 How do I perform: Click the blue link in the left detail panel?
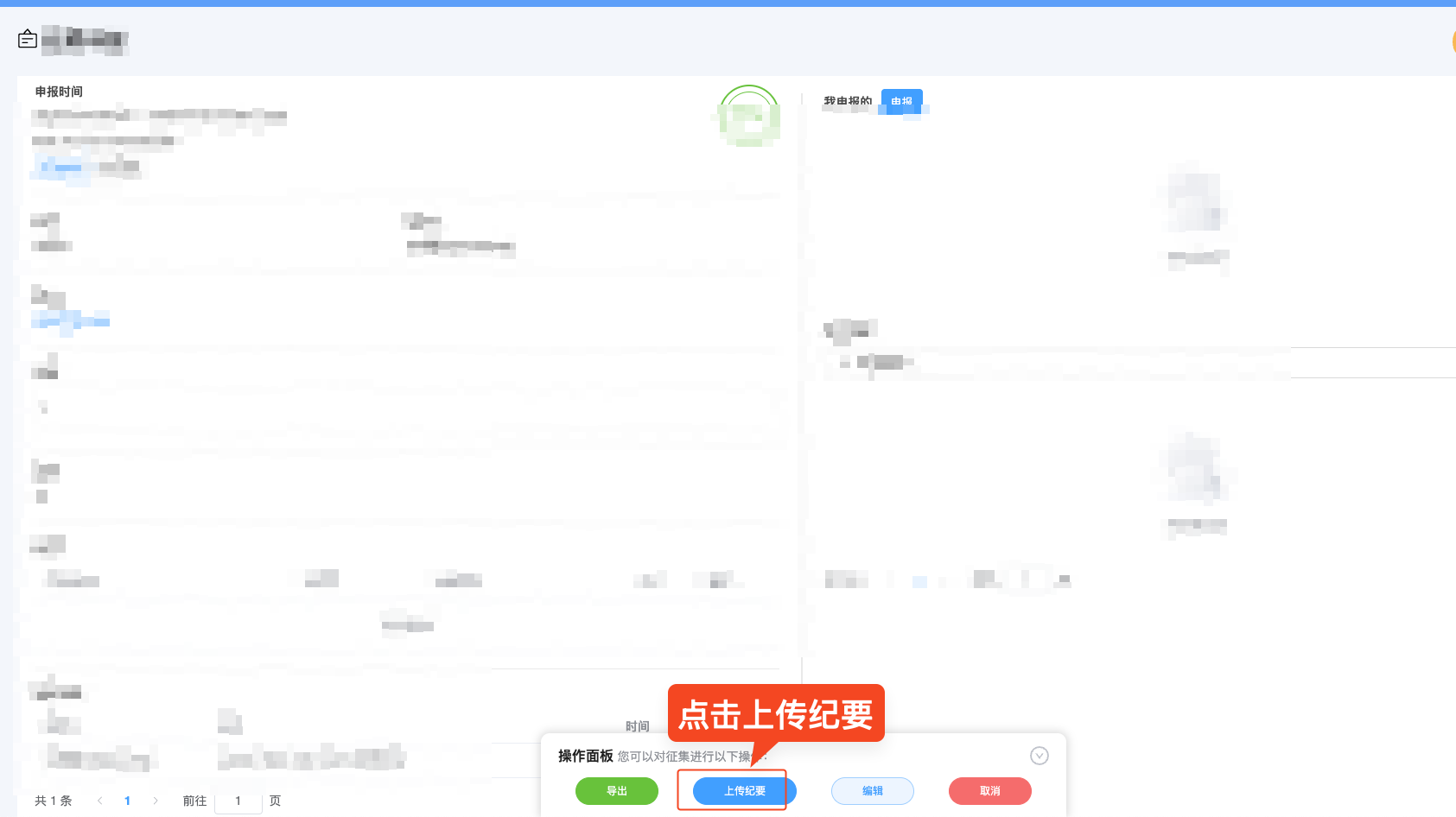pos(71,320)
